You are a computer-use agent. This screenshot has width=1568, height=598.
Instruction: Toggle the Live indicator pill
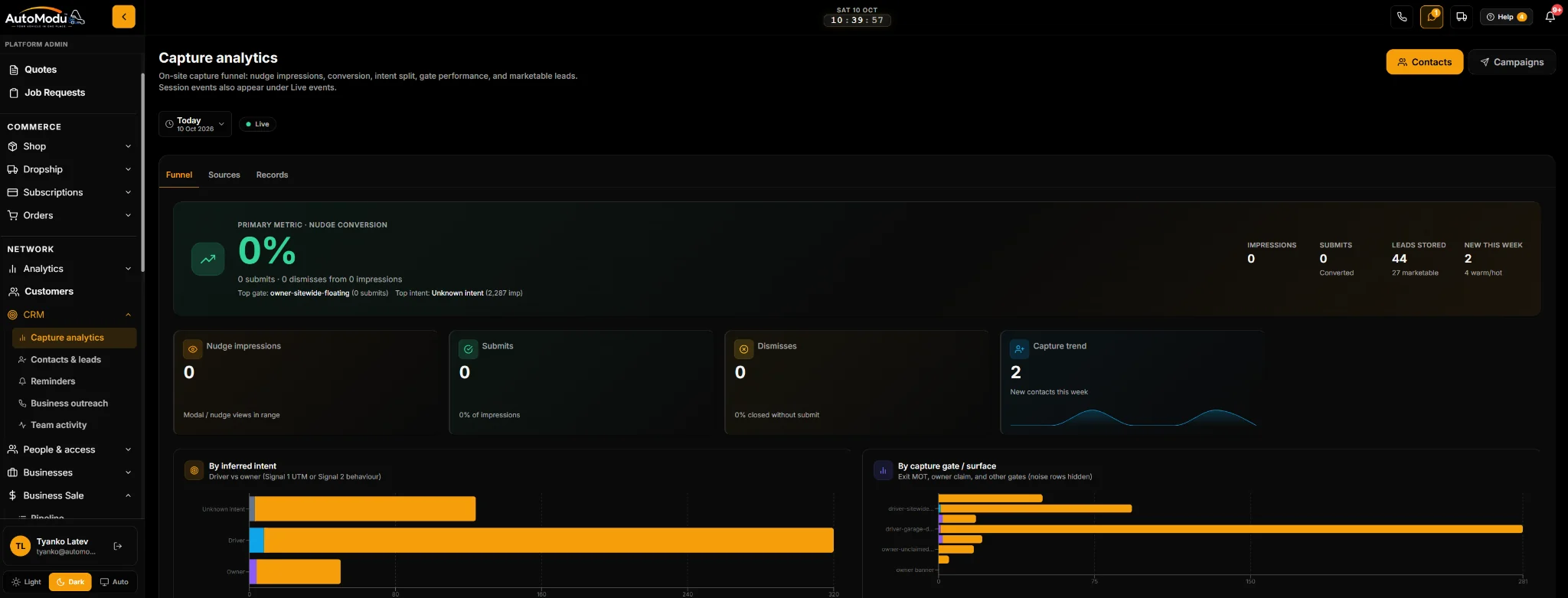[257, 124]
